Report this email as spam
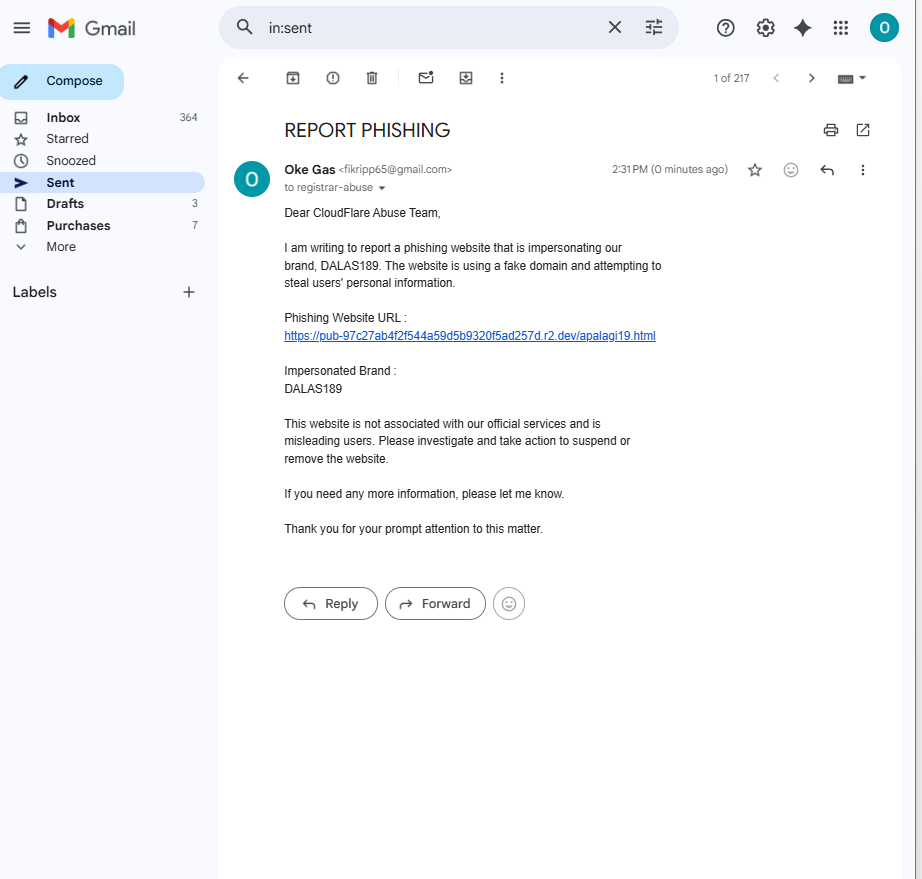Viewport: 922px width, 879px height. [333, 78]
